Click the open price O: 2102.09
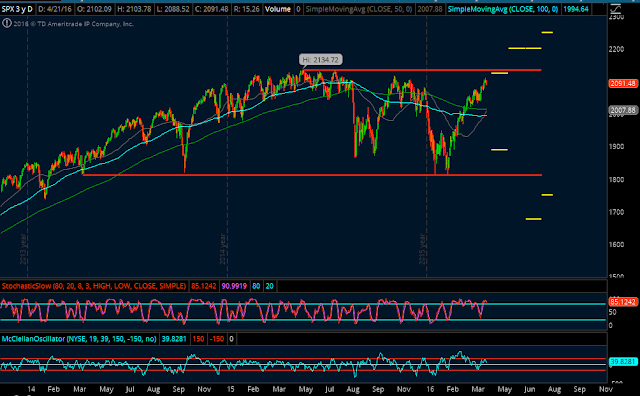This screenshot has width=640, height=396. (x=94, y=9)
